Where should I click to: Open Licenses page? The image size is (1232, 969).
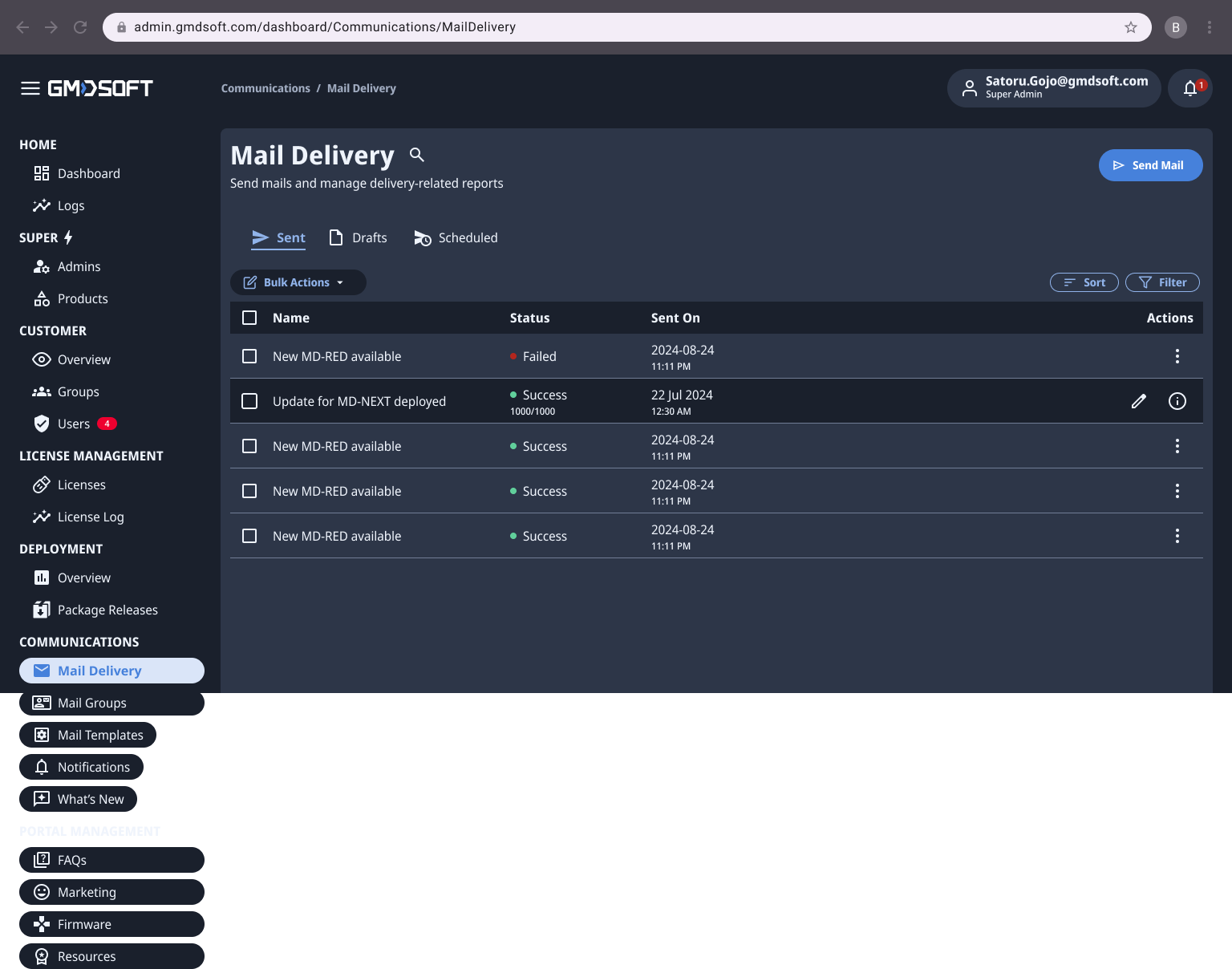tap(69, 484)
